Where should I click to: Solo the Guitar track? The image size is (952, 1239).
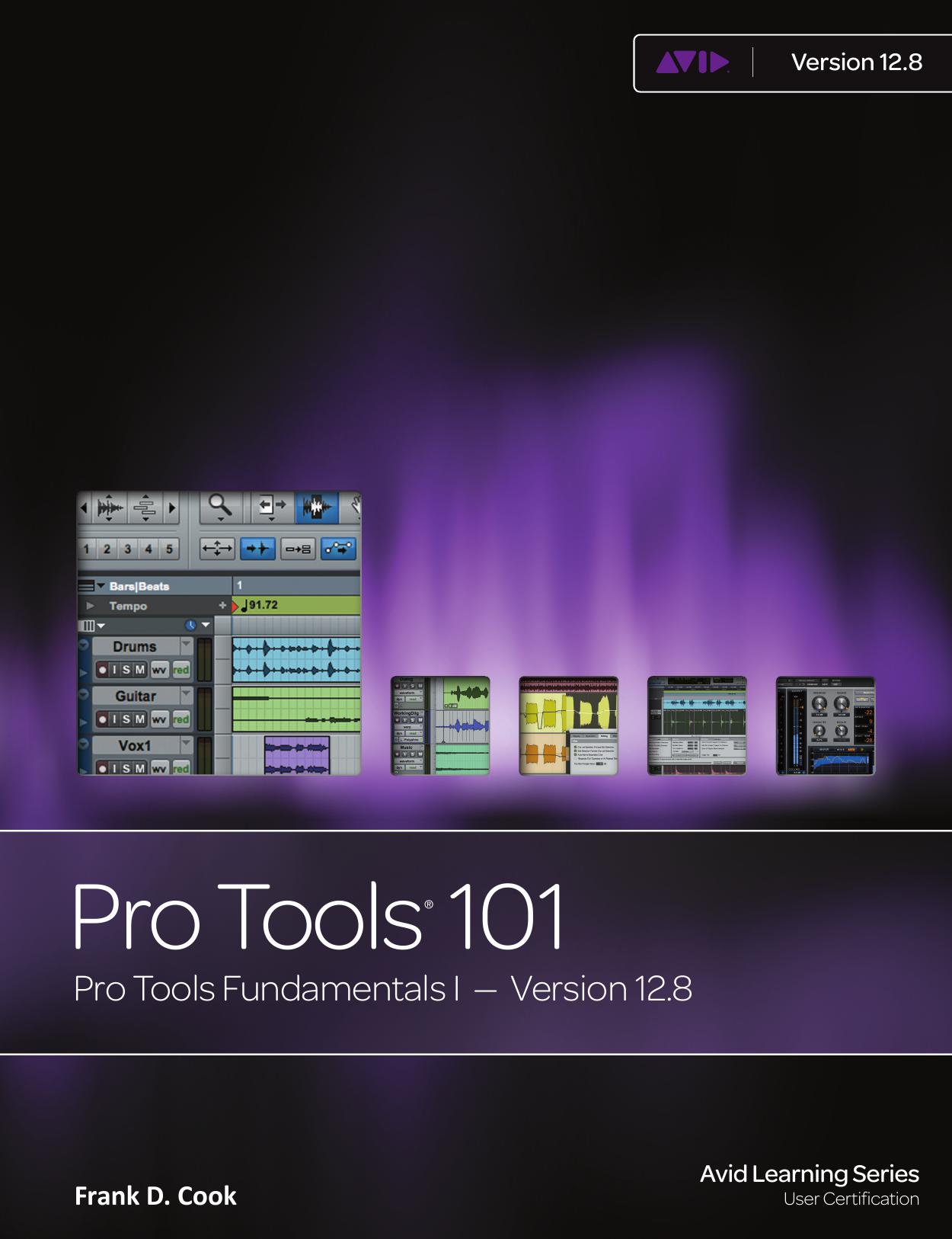coord(126,719)
